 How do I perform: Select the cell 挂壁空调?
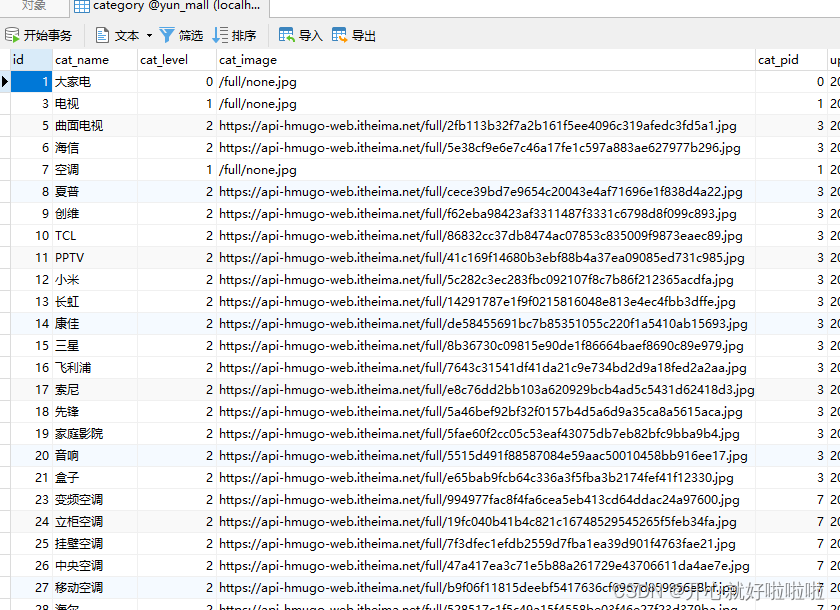95,543
